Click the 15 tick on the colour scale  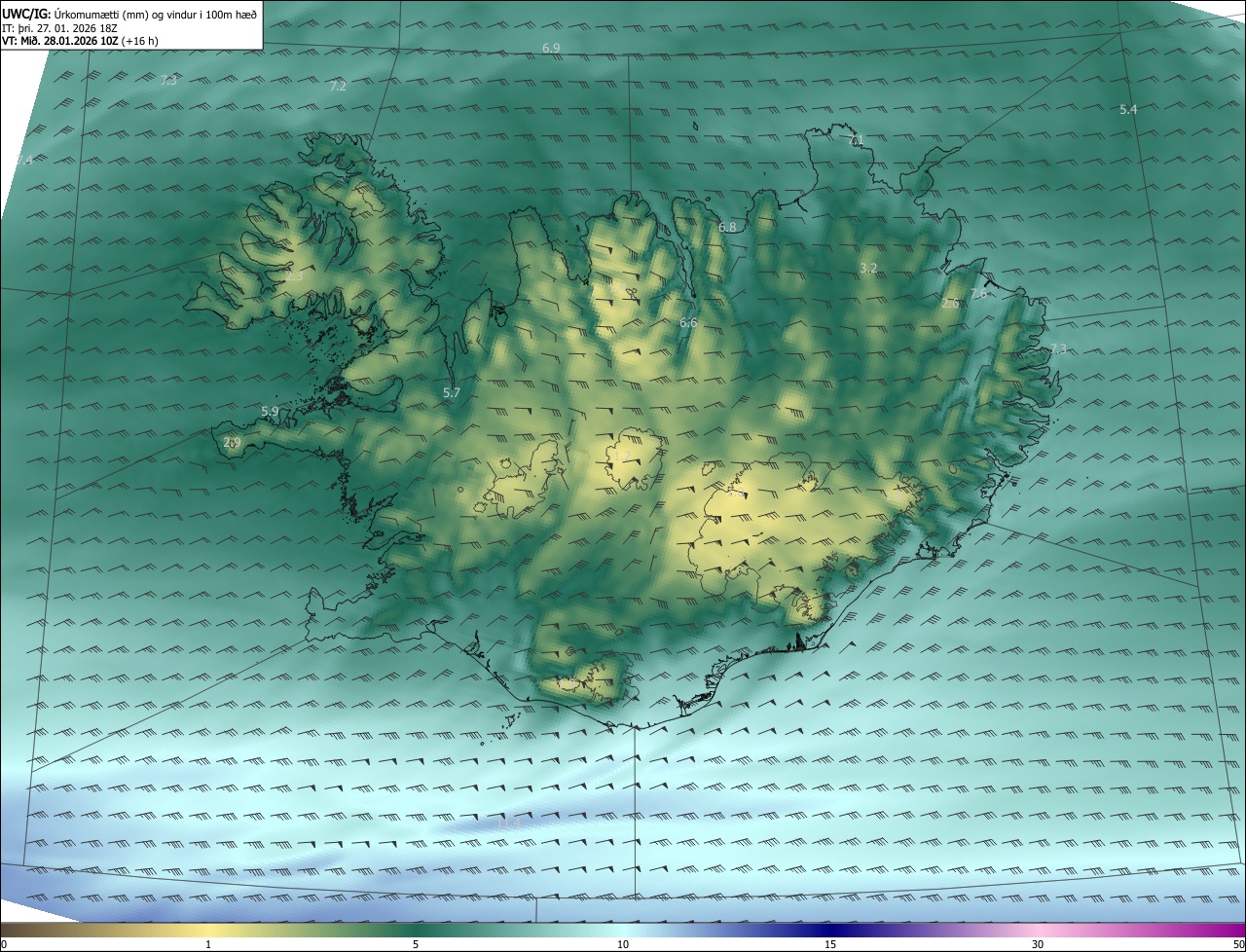pyautogui.click(x=830, y=944)
